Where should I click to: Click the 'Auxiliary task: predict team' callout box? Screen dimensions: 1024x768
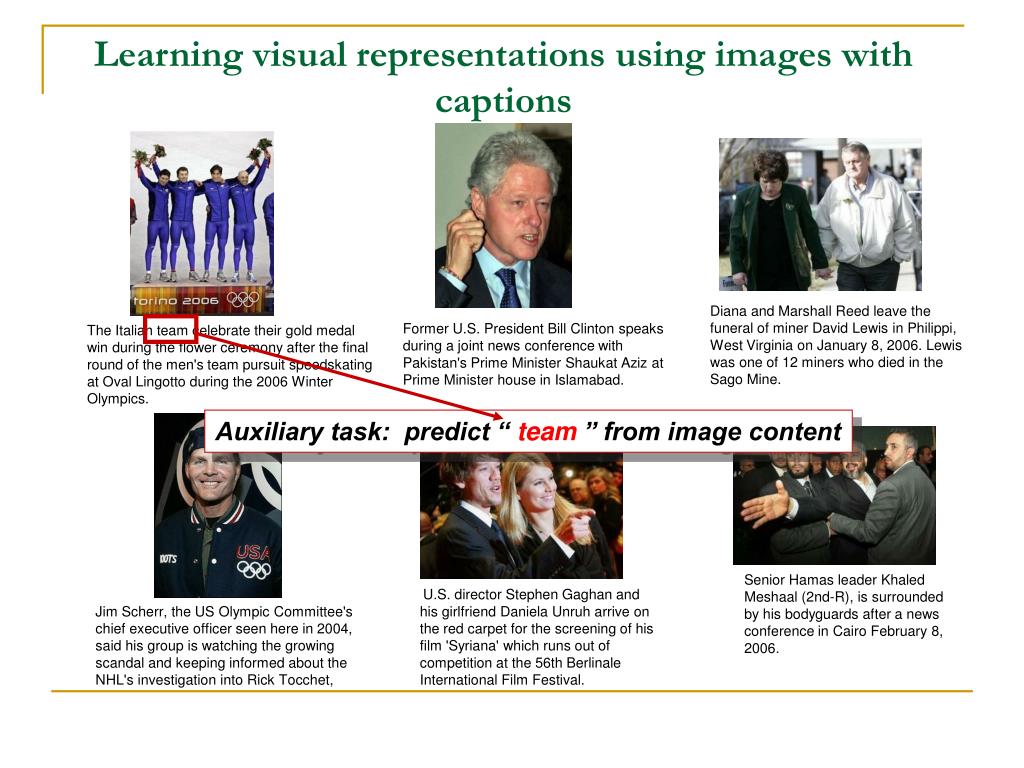tap(528, 432)
